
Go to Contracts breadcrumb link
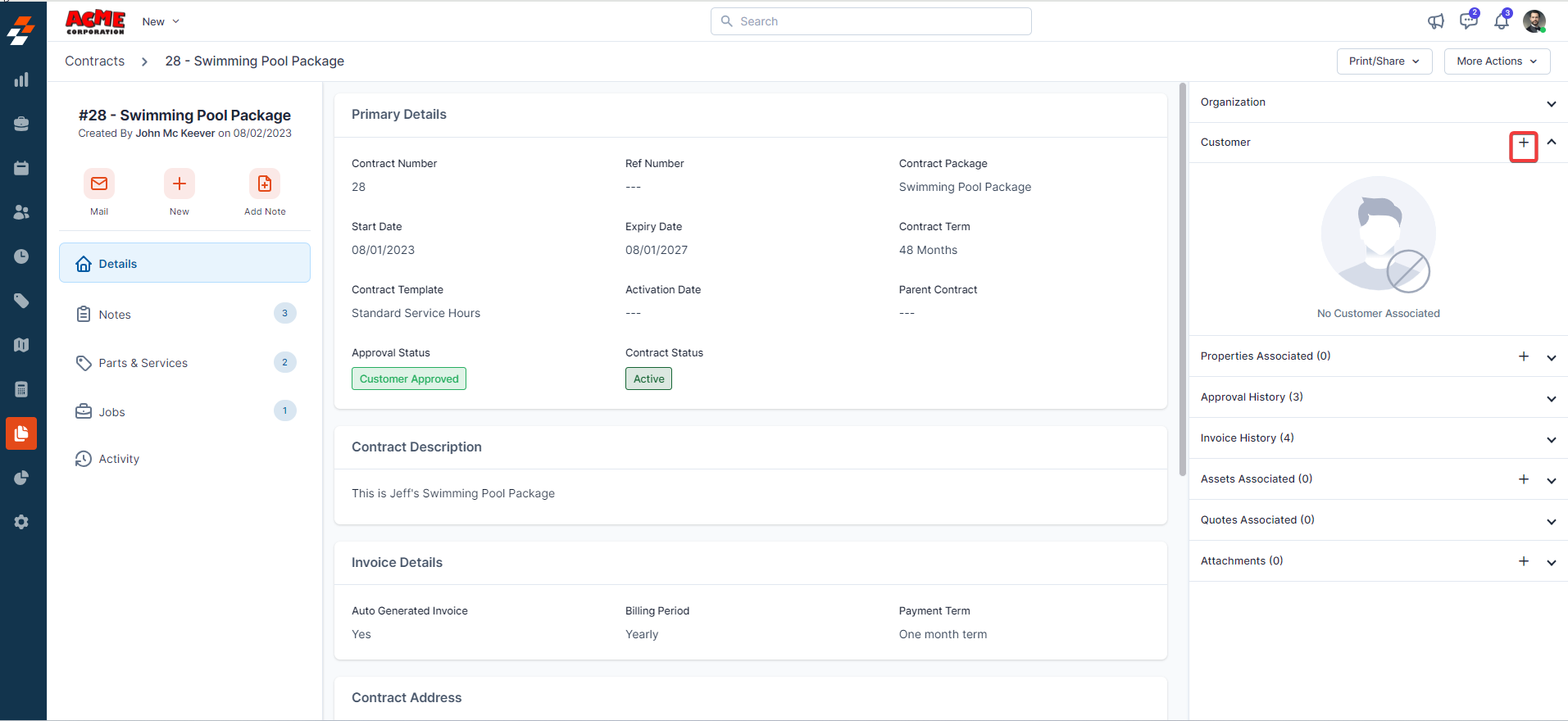(95, 61)
